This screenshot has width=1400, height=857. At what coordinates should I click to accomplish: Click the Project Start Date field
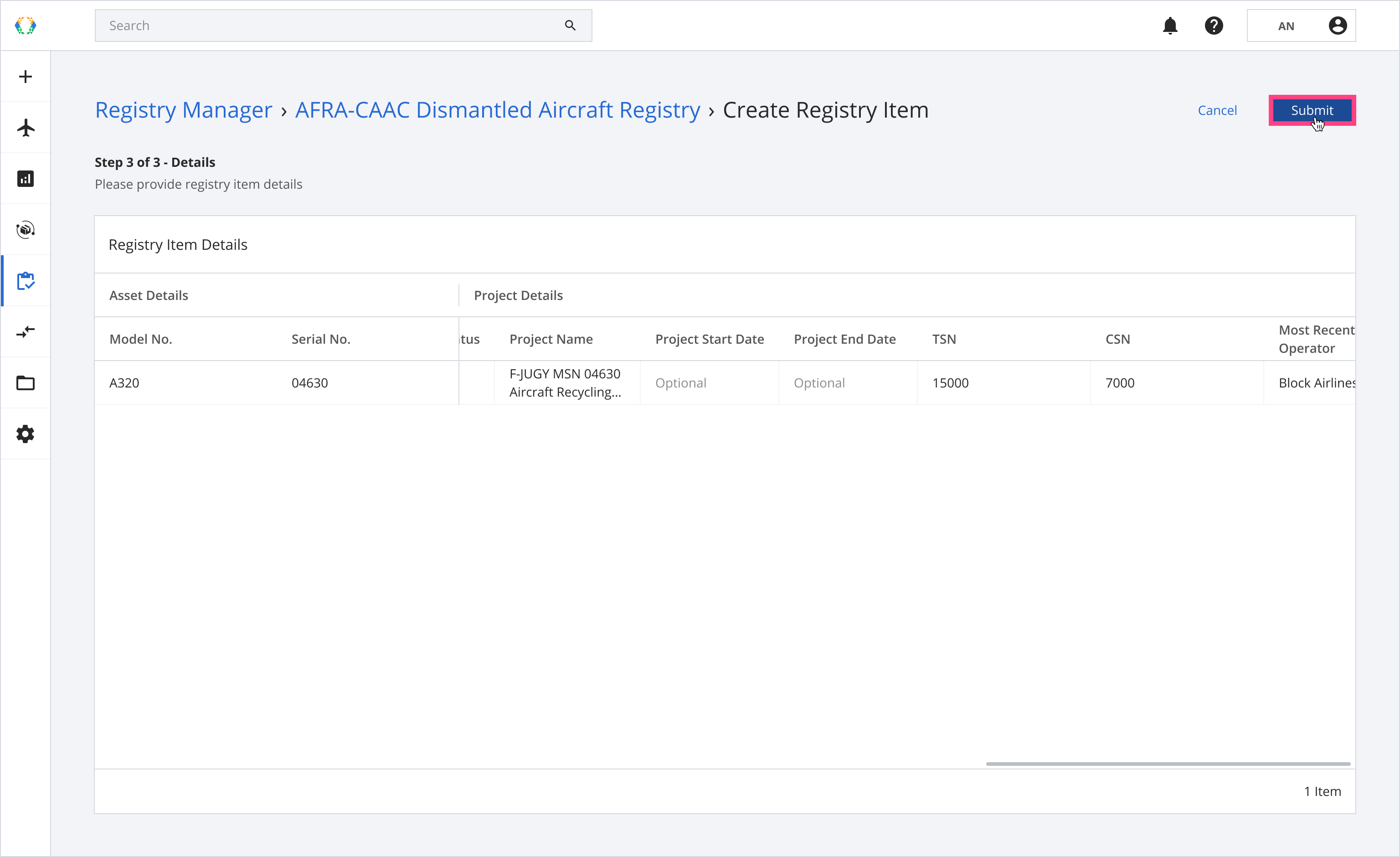(x=709, y=383)
